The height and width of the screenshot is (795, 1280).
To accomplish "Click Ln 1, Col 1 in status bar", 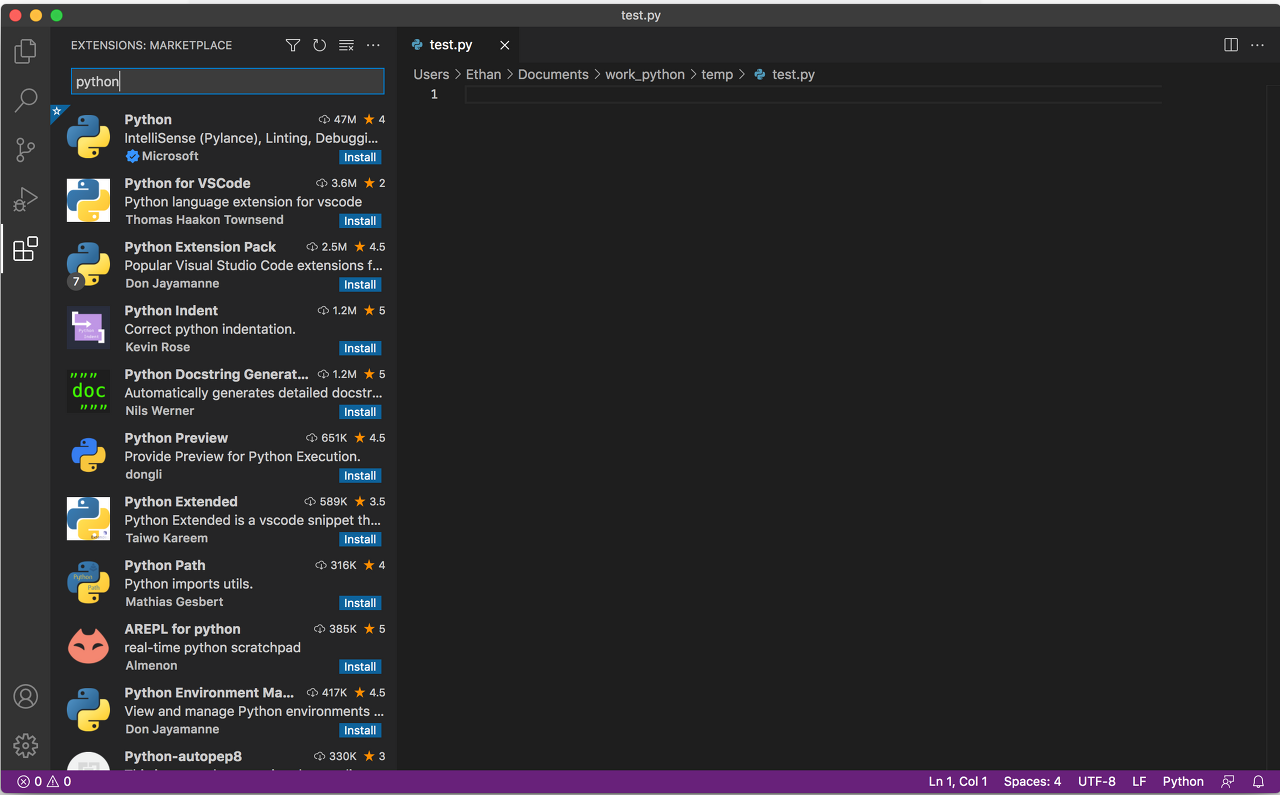I will click(958, 782).
